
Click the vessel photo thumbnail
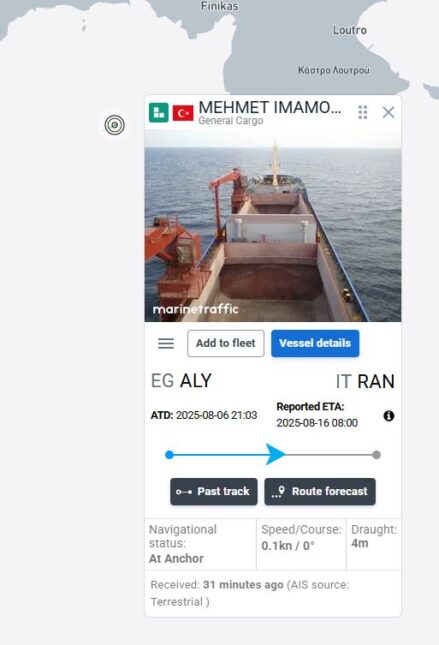pos(273,226)
